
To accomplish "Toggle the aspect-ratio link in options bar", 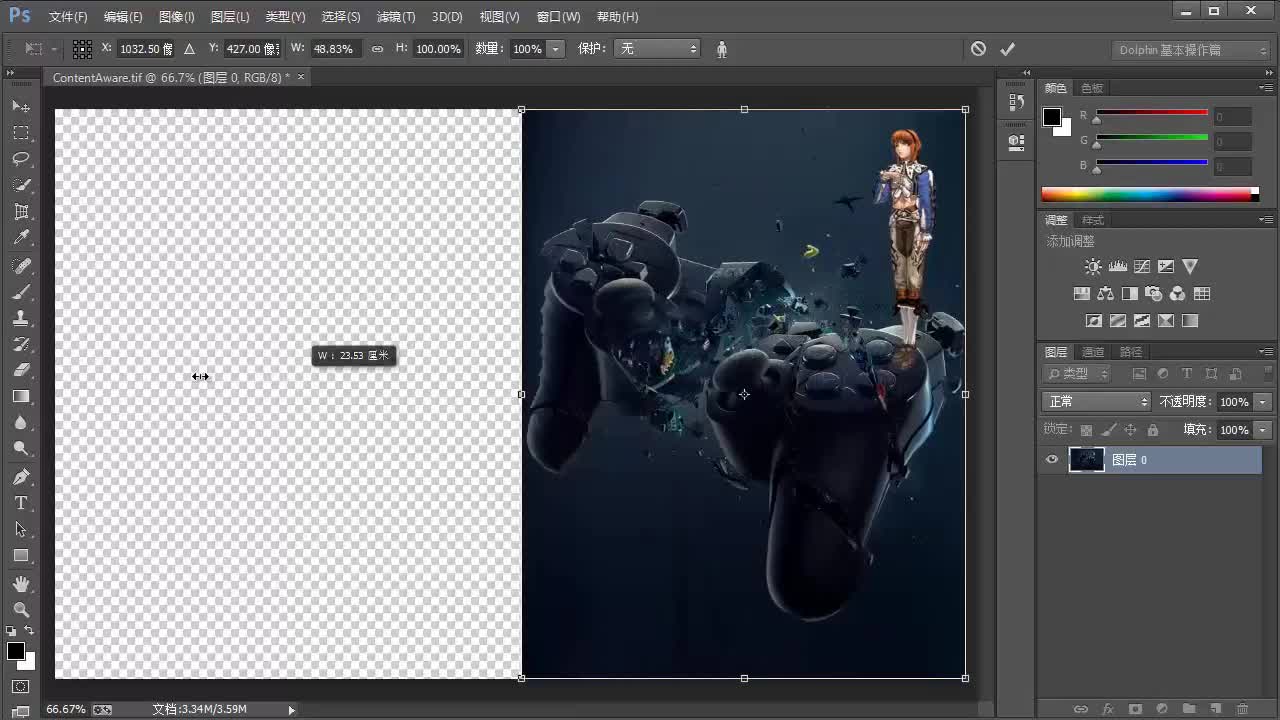I will (x=377, y=48).
